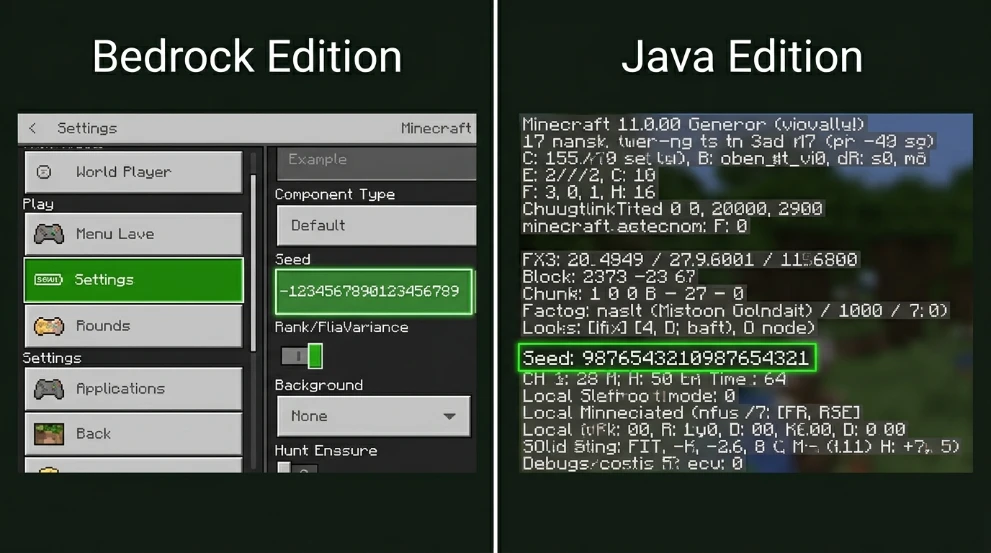Click the Chunk: 1 0 0 B debug line
991x553 pixels.
(x=633, y=294)
